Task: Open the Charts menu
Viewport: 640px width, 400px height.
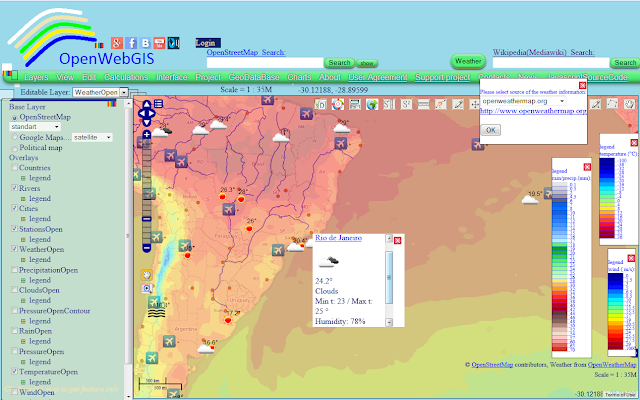Action: [299, 77]
